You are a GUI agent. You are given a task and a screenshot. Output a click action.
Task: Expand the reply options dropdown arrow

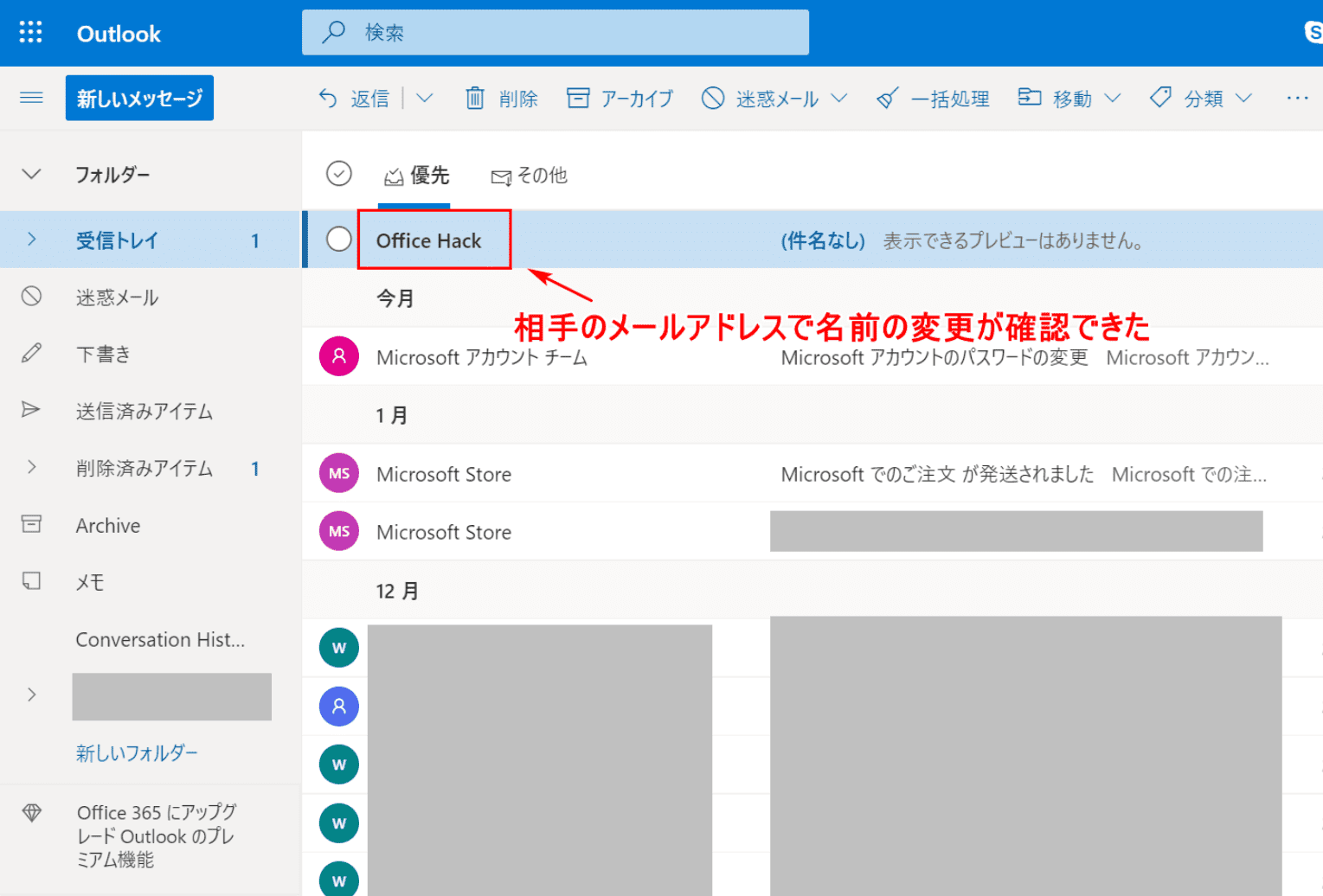point(424,99)
